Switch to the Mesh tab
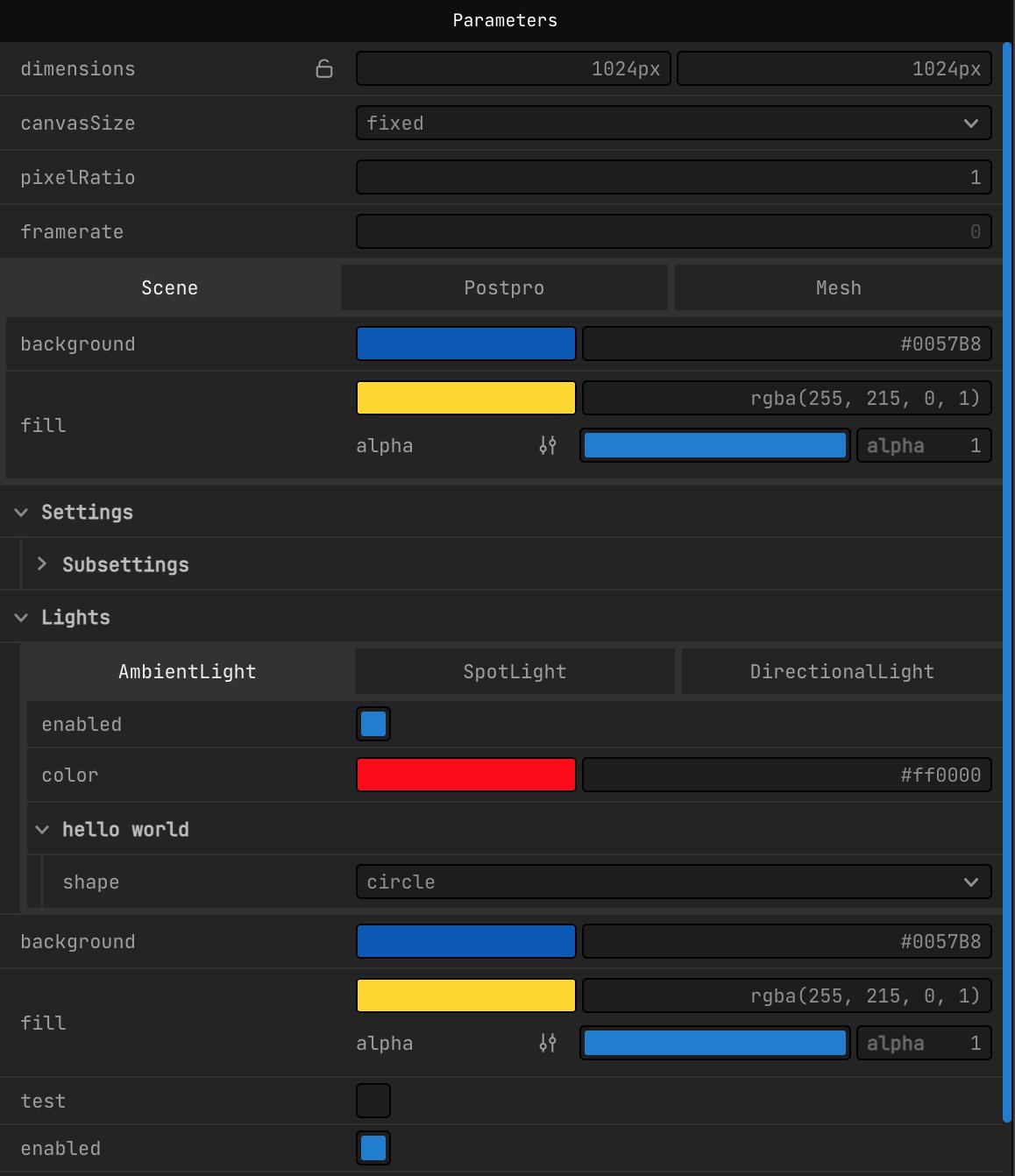This screenshot has width=1015, height=1176. pyautogui.click(x=838, y=287)
